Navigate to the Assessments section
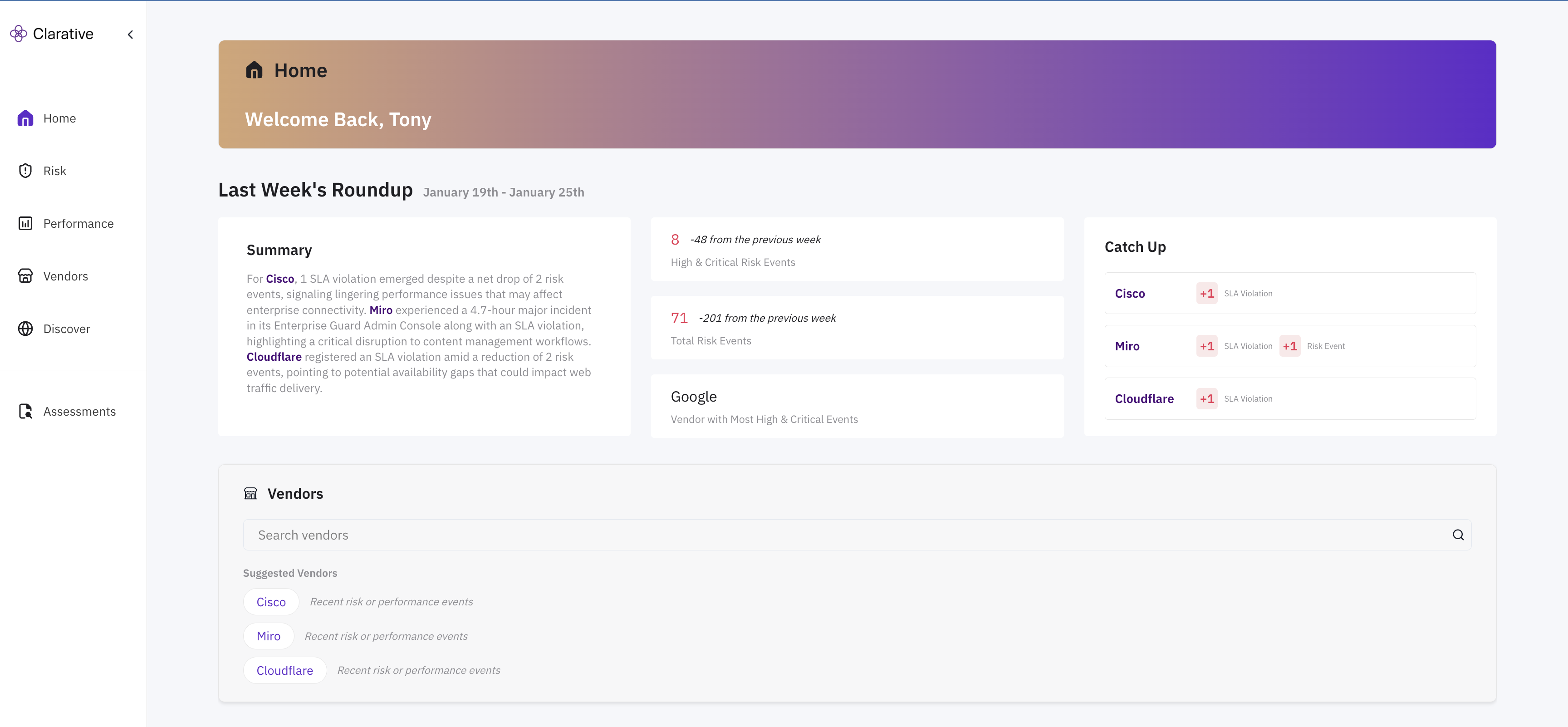 point(79,412)
